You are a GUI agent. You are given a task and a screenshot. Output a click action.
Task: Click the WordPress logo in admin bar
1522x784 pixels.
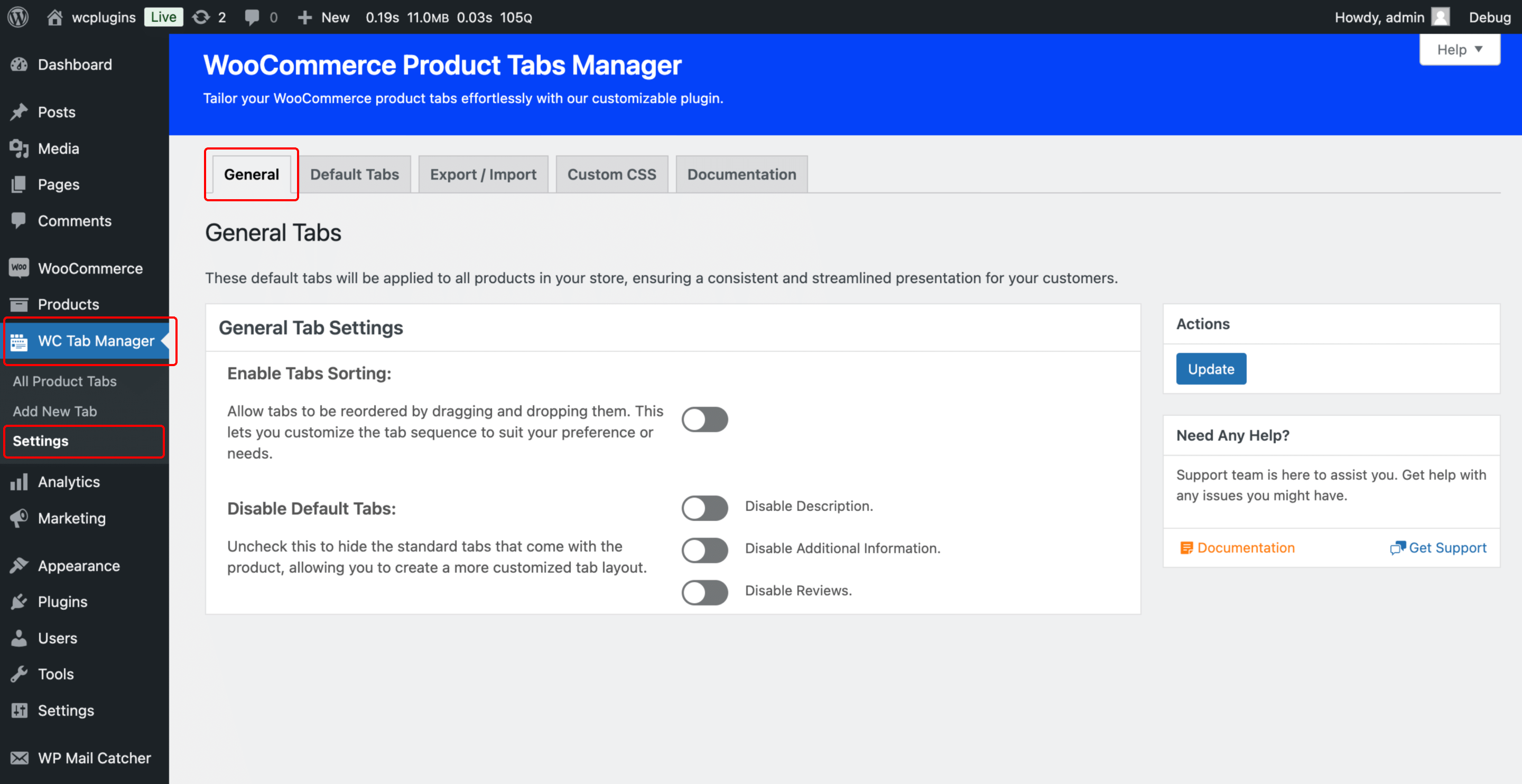click(x=17, y=16)
